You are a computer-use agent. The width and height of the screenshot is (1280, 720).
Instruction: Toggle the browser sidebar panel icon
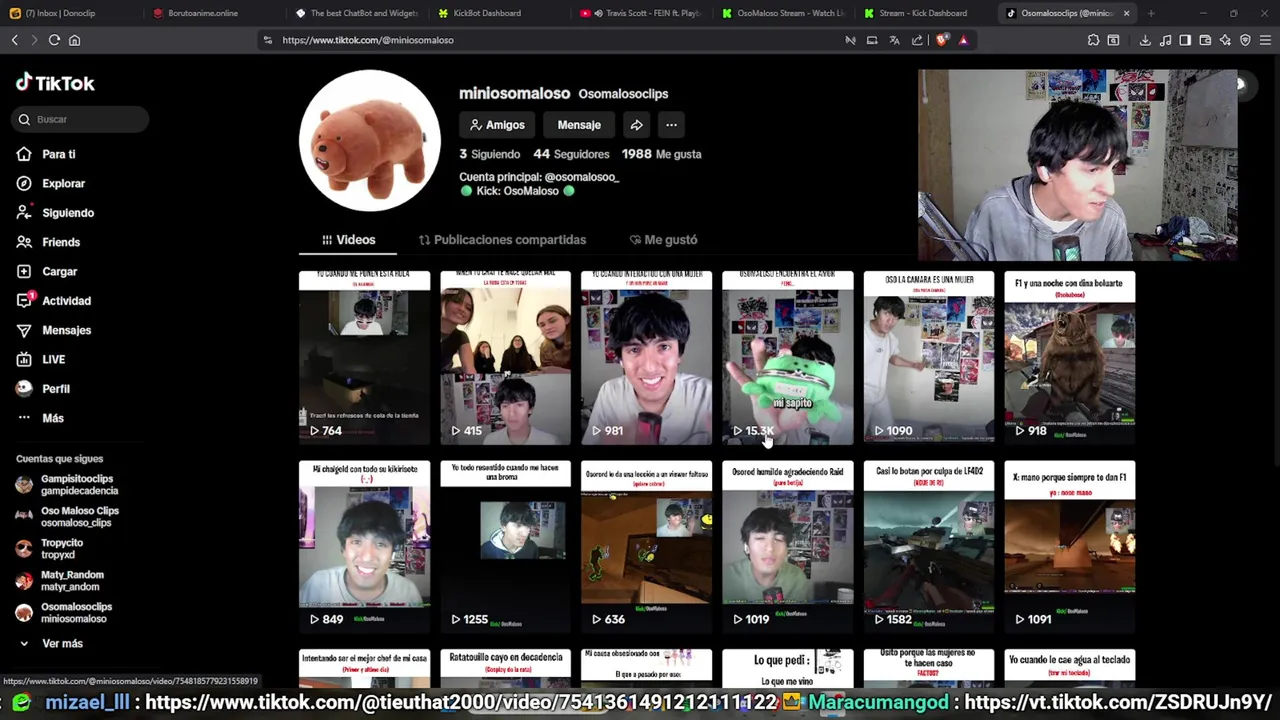1185,40
